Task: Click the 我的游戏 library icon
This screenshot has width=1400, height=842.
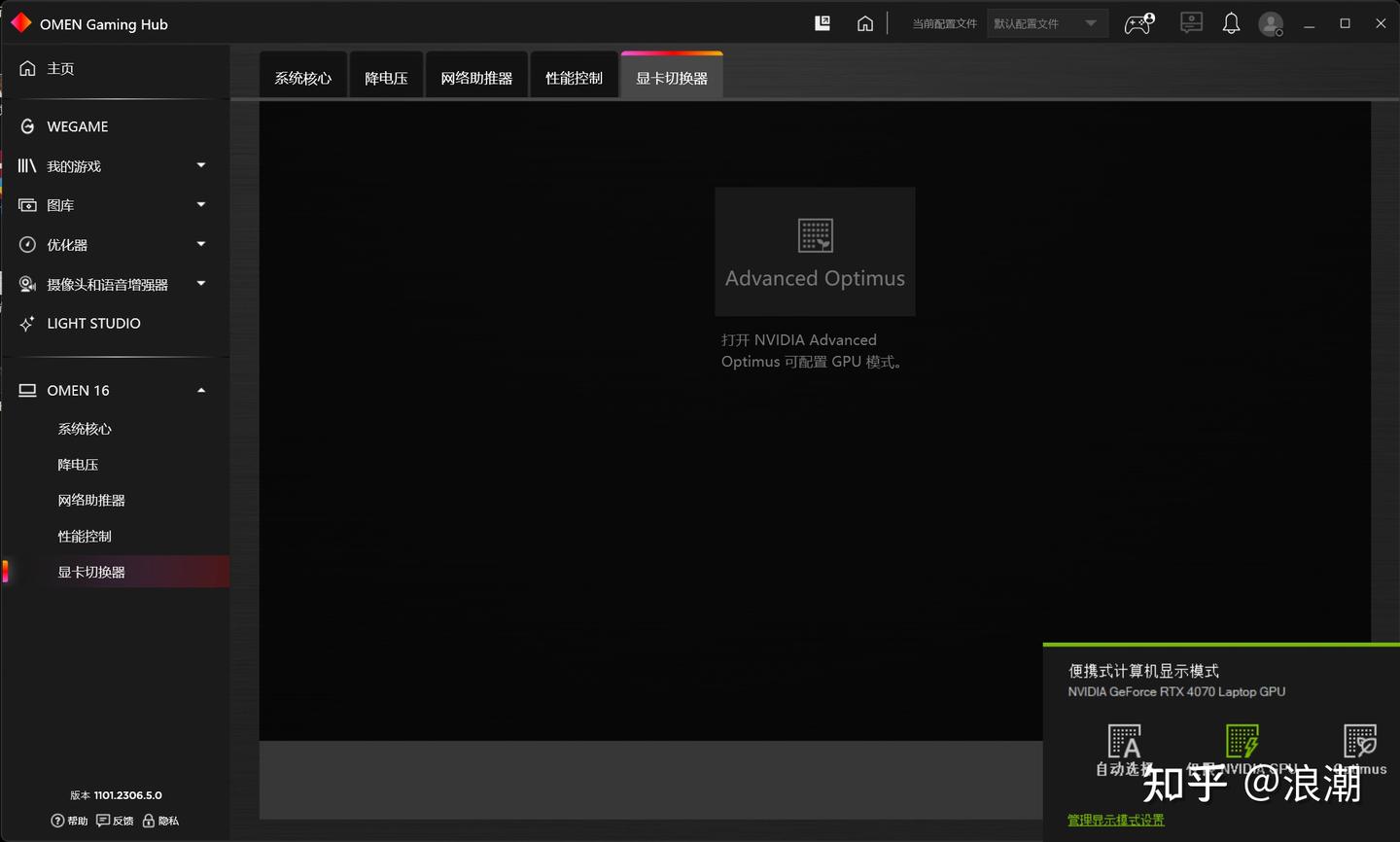Action: coord(27,166)
